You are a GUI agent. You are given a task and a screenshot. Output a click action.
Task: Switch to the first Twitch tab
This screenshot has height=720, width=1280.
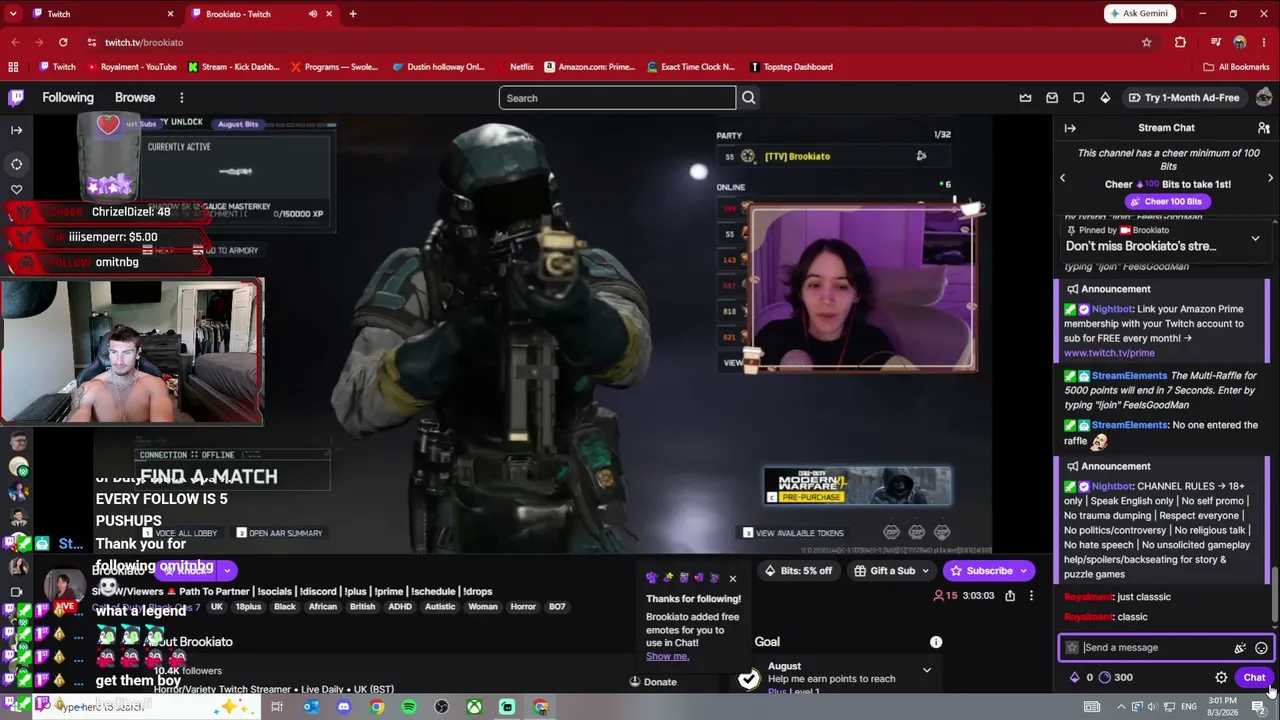(103, 14)
